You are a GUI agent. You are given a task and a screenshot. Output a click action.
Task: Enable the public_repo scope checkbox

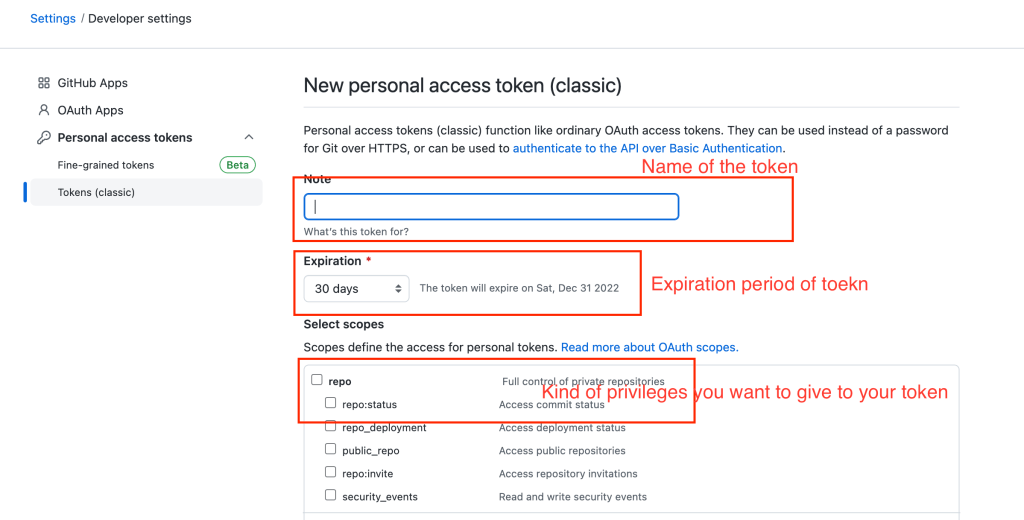331,450
